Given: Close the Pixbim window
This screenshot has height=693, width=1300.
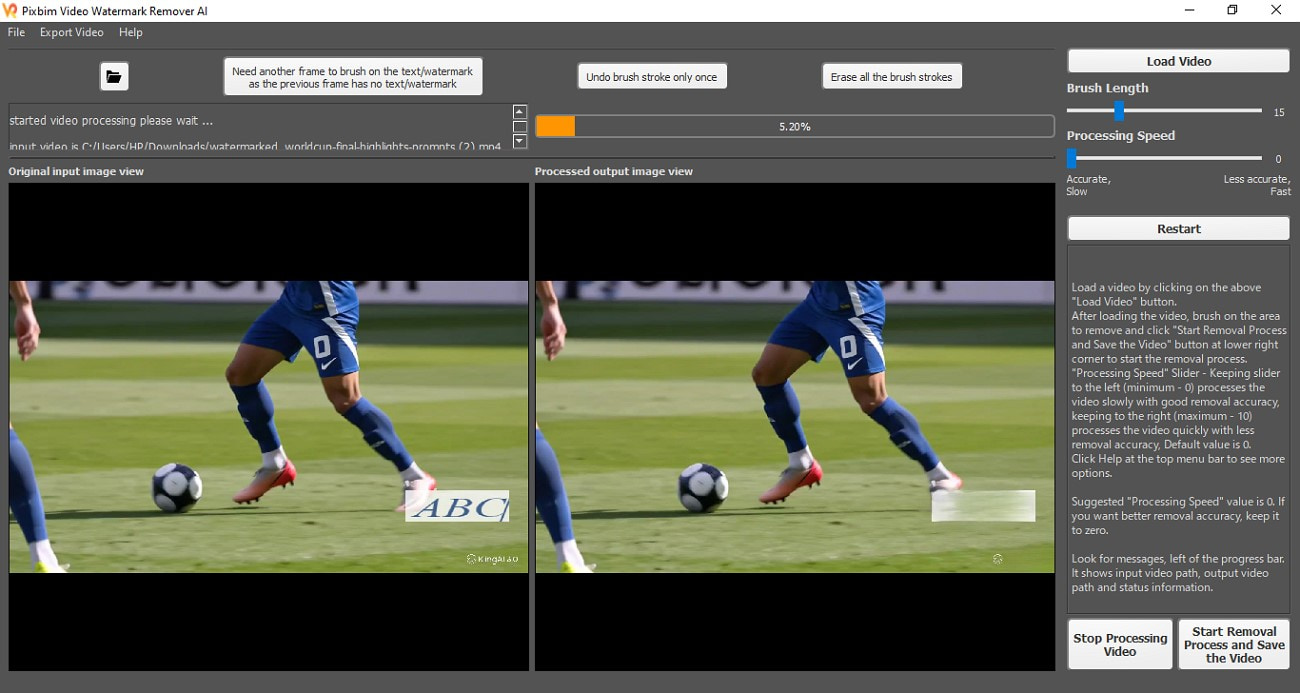Looking at the screenshot, I should click(x=1276, y=10).
